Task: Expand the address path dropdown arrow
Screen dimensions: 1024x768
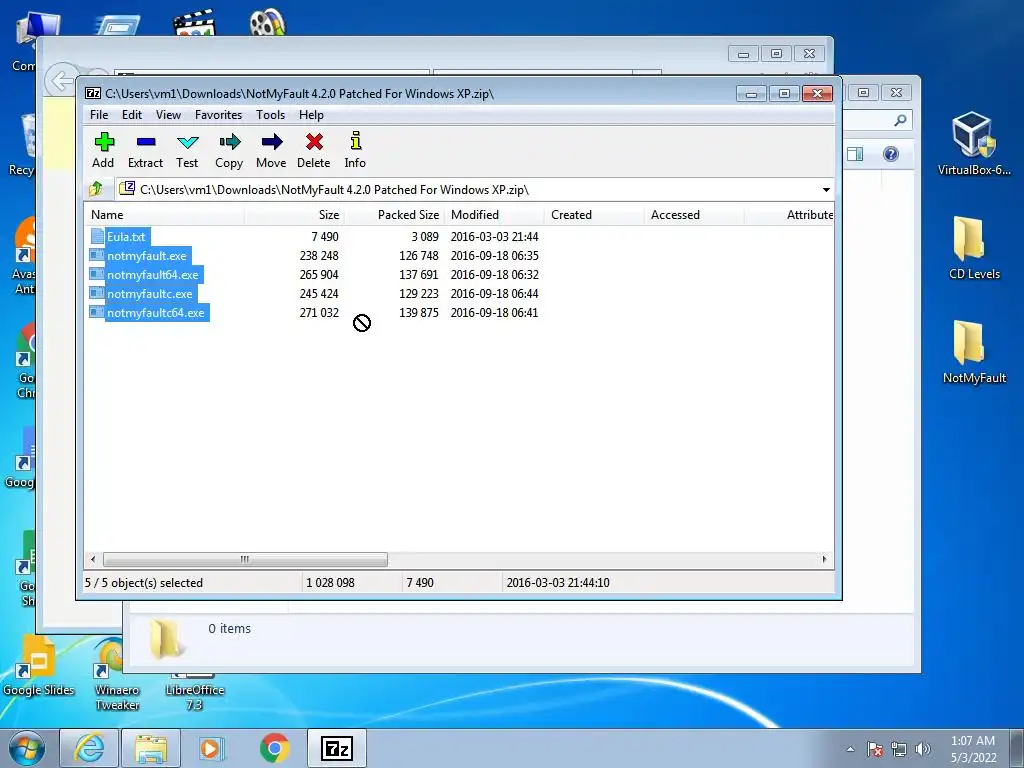Action: pos(826,190)
